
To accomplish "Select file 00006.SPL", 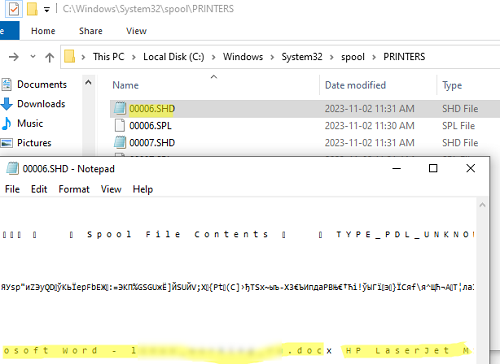I will coord(150,126).
